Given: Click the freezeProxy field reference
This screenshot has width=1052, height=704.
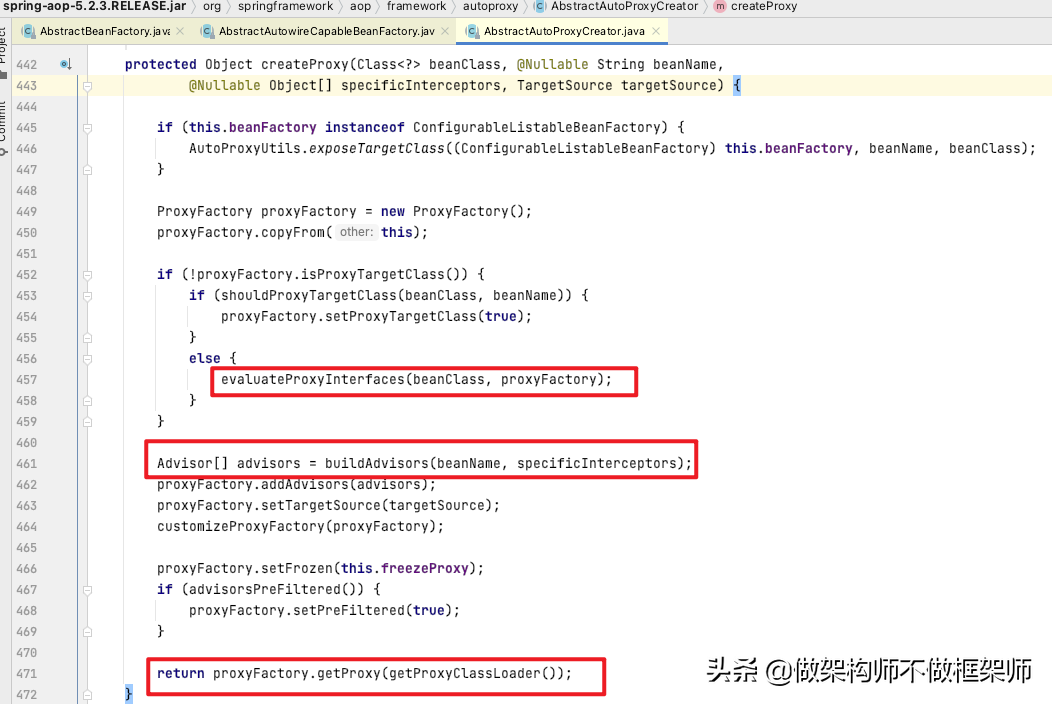Looking at the screenshot, I should click(x=424, y=568).
